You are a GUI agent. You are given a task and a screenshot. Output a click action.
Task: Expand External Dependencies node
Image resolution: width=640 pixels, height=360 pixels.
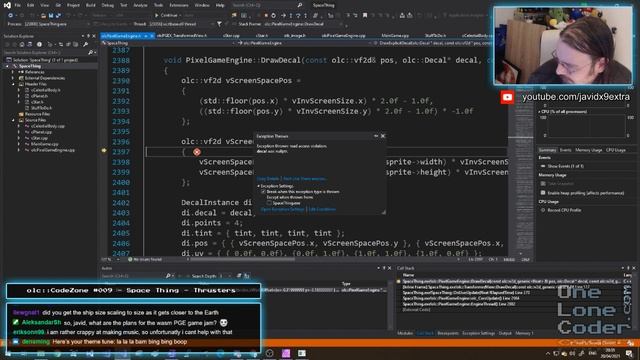tap(13, 78)
